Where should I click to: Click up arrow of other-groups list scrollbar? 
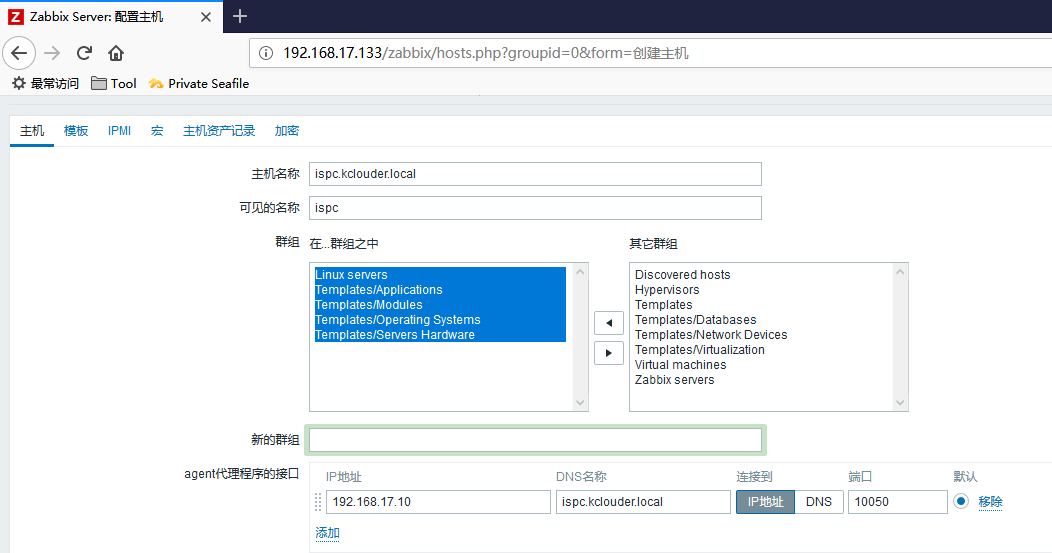pyautogui.click(x=900, y=272)
